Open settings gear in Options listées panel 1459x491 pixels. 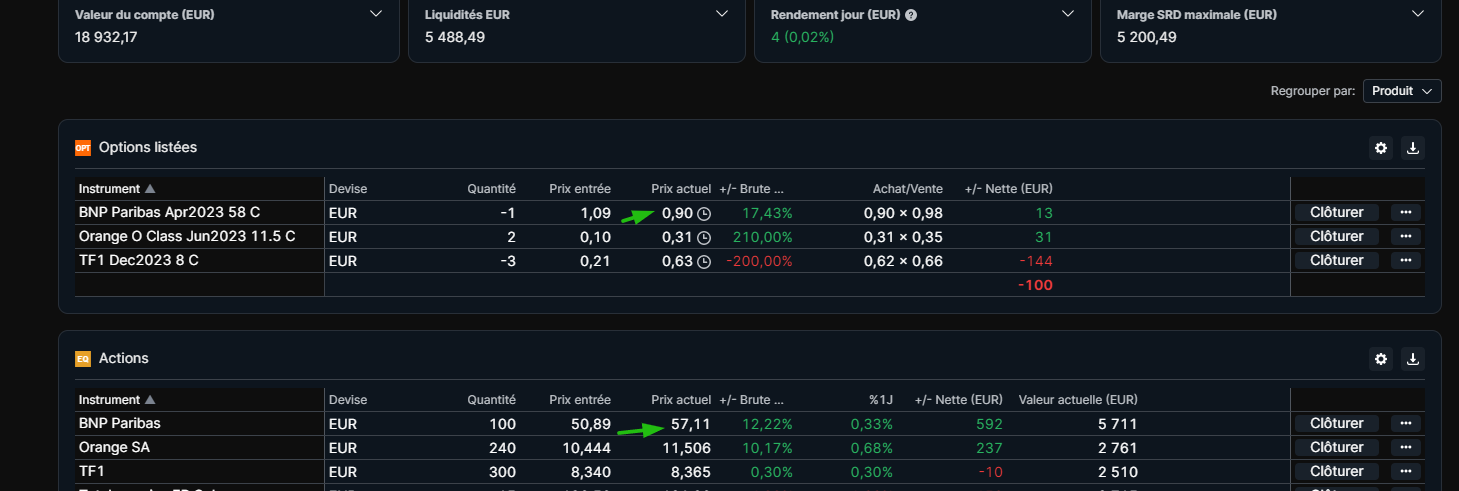(x=1381, y=148)
